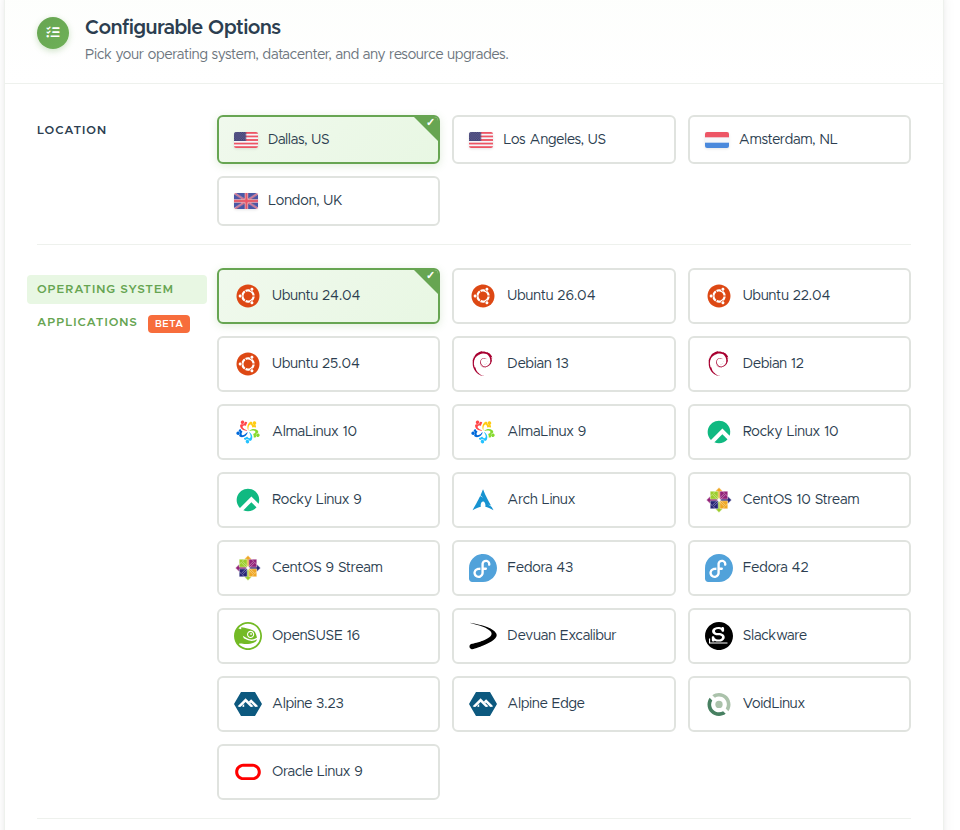Choose AlmaLinux 10 option

(x=328, y=432)
